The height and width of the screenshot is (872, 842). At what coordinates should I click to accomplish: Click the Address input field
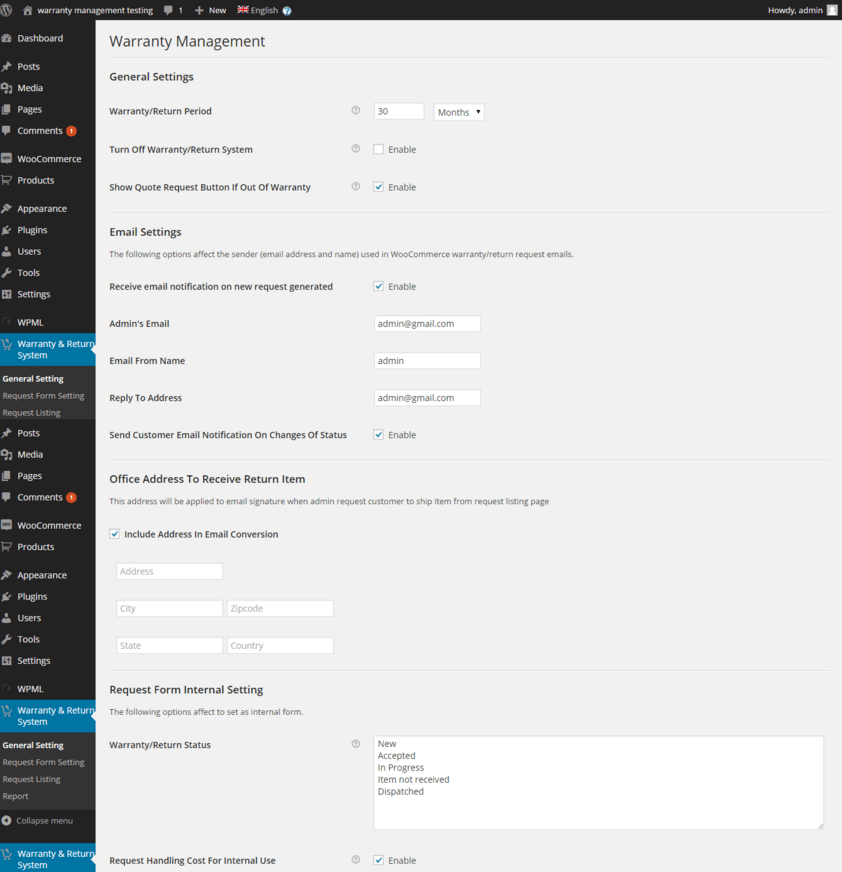[x=170, y=571]
